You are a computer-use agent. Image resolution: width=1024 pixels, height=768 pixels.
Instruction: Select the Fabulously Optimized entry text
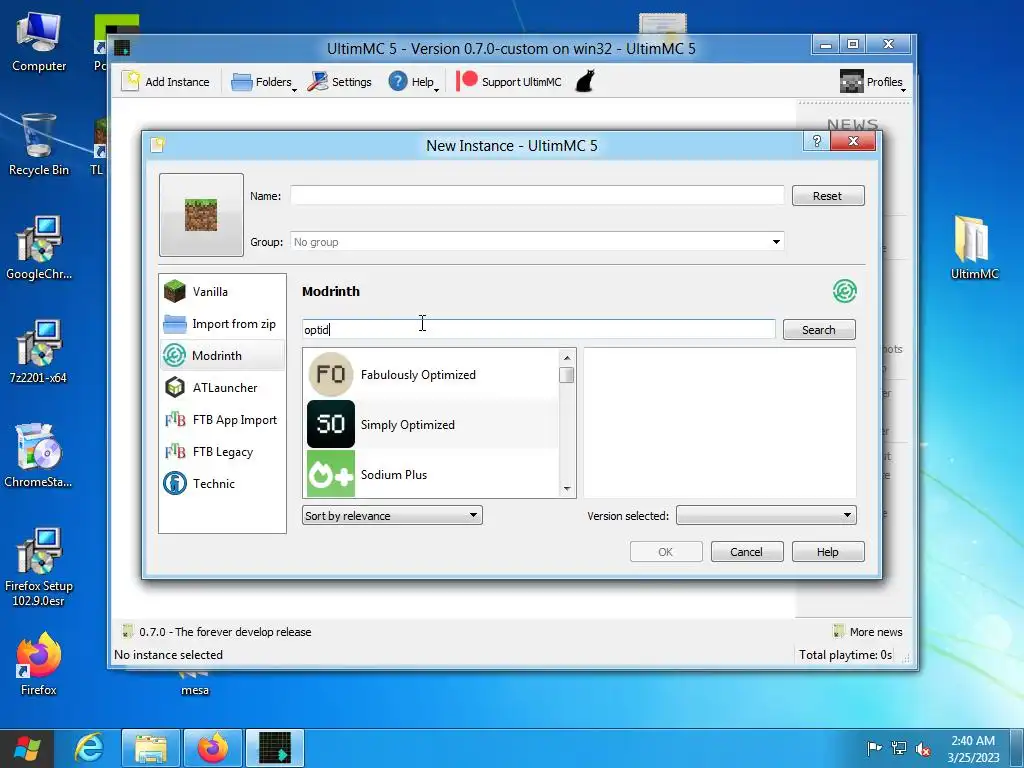click(418, 375)
